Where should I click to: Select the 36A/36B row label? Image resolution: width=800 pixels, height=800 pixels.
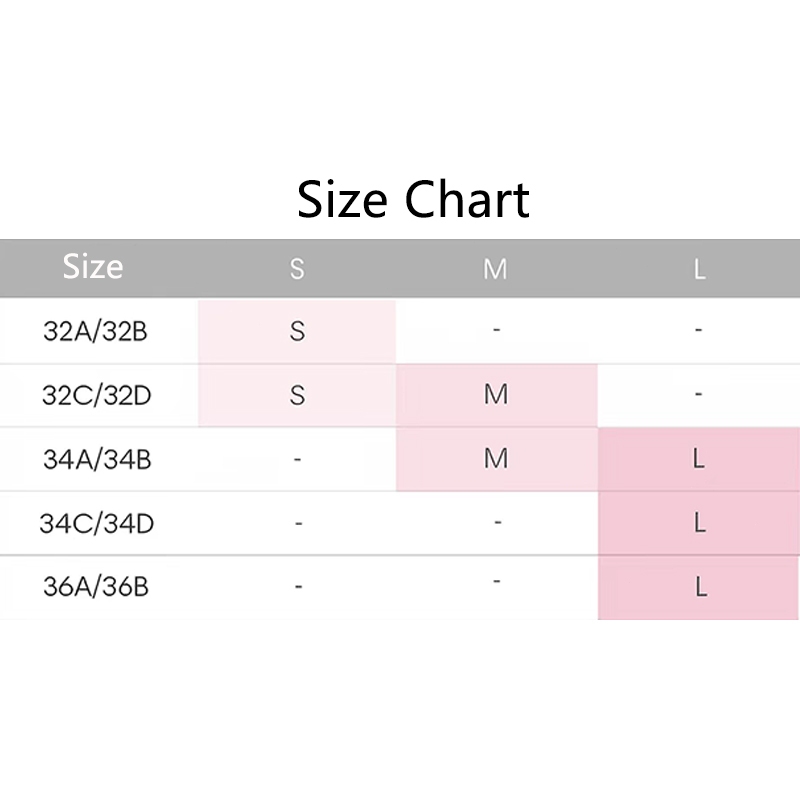coord(96,587)
